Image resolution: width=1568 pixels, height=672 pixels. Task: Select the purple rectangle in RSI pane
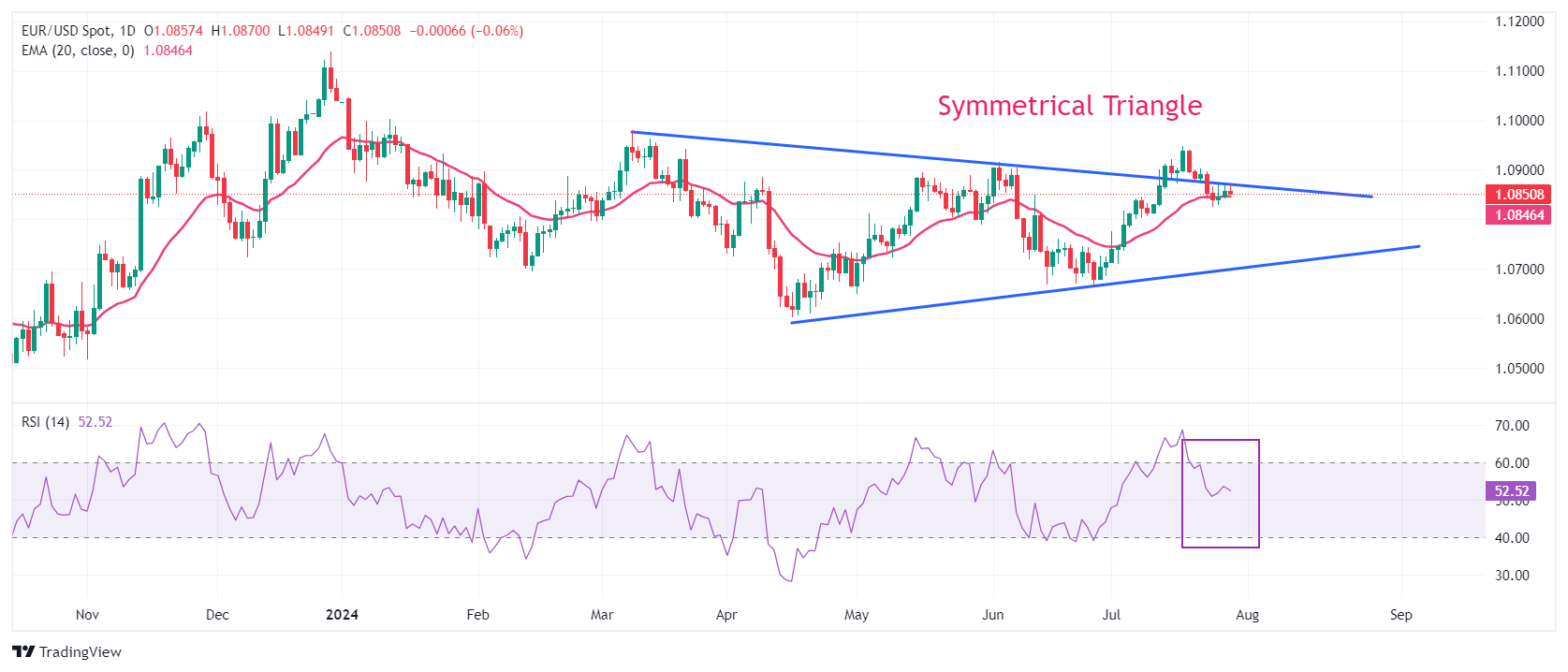tap(1258, 493)
